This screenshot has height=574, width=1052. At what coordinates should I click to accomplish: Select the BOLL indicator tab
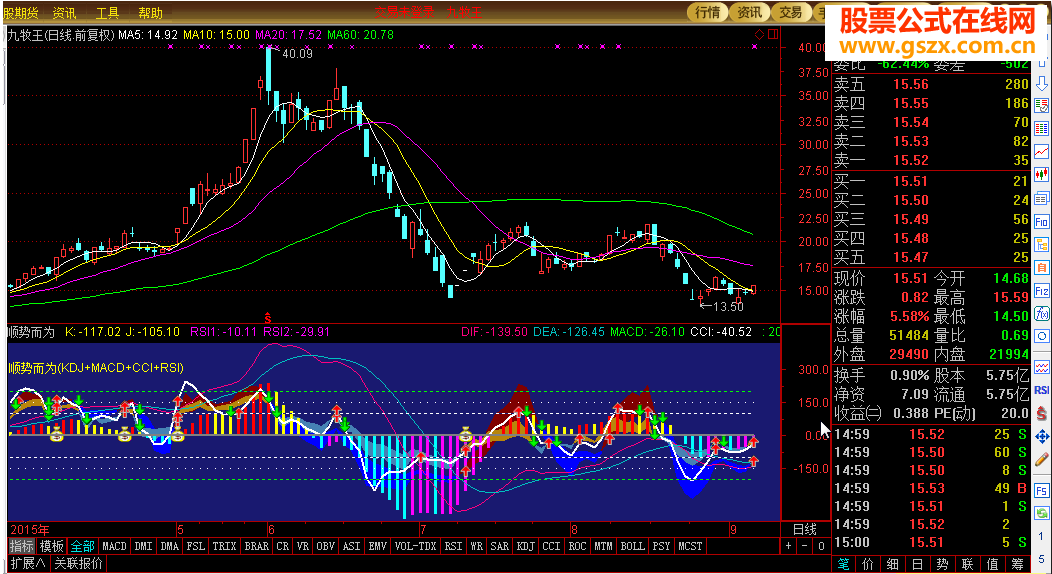point(633,547)
